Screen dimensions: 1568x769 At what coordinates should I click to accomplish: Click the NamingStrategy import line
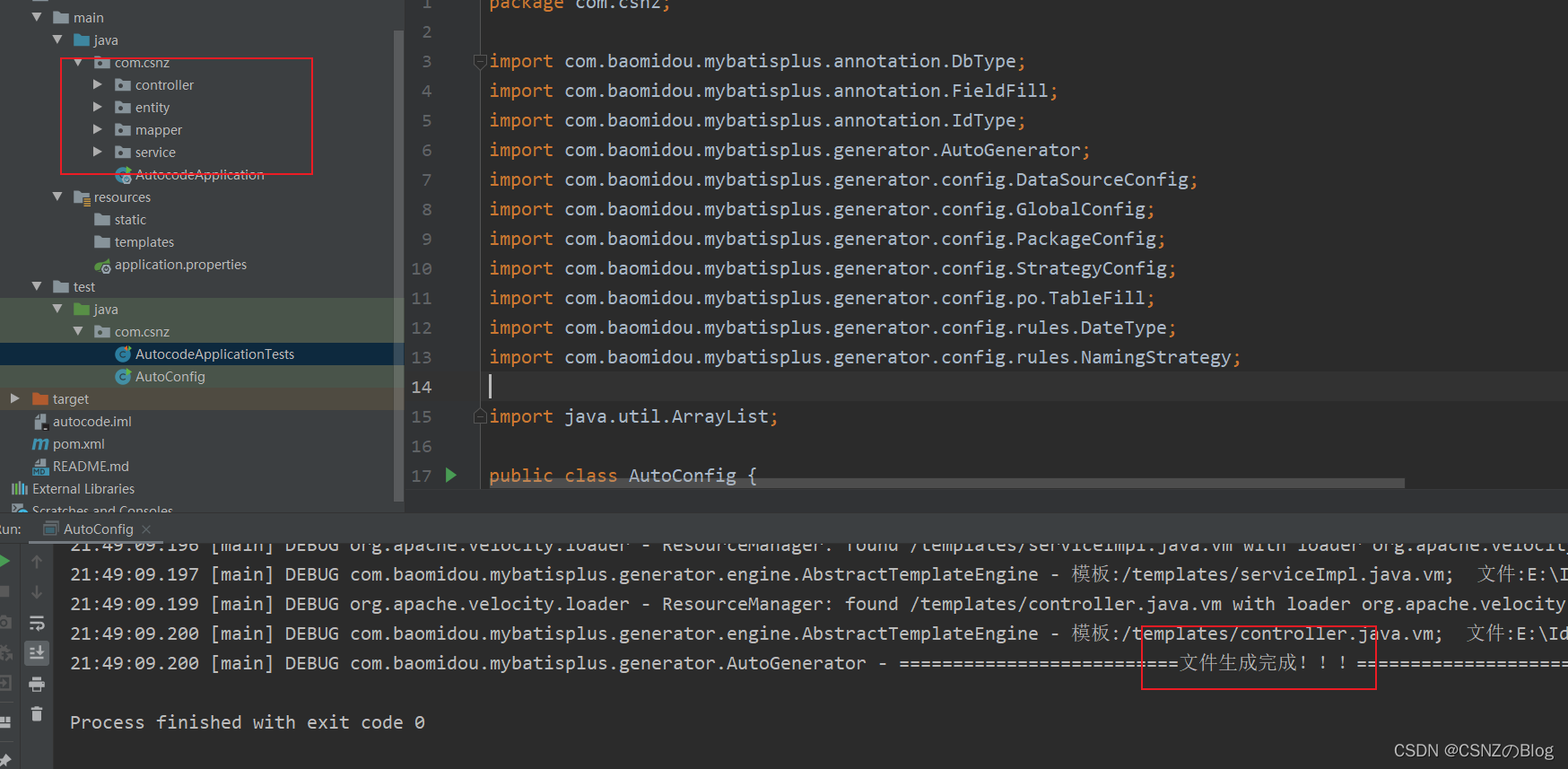(865, 357)
